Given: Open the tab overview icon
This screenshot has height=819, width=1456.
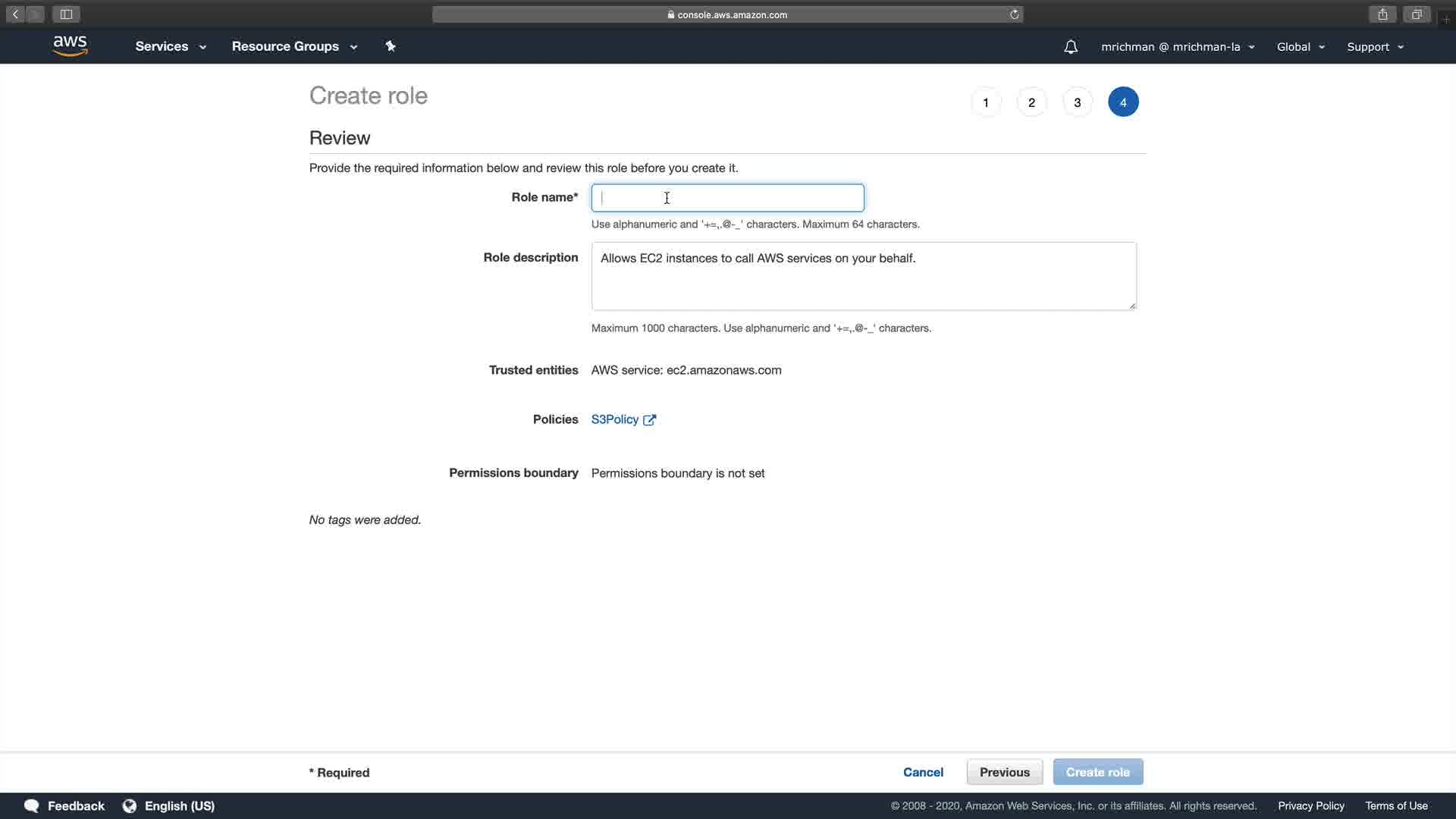Looking at the screenshot, I should coord(1416,14).
